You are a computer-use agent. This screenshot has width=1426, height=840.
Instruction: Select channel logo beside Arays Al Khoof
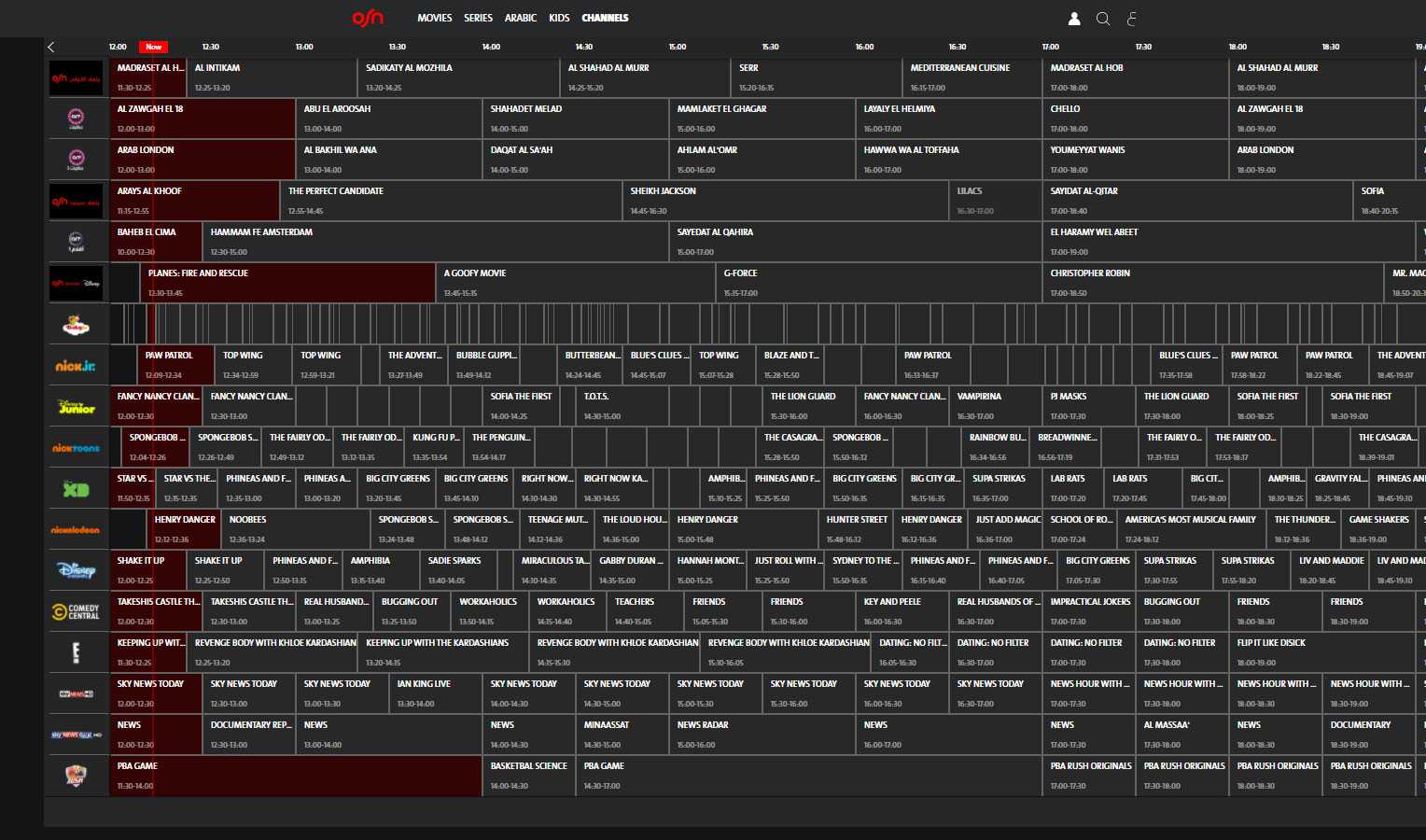point(77,202)
